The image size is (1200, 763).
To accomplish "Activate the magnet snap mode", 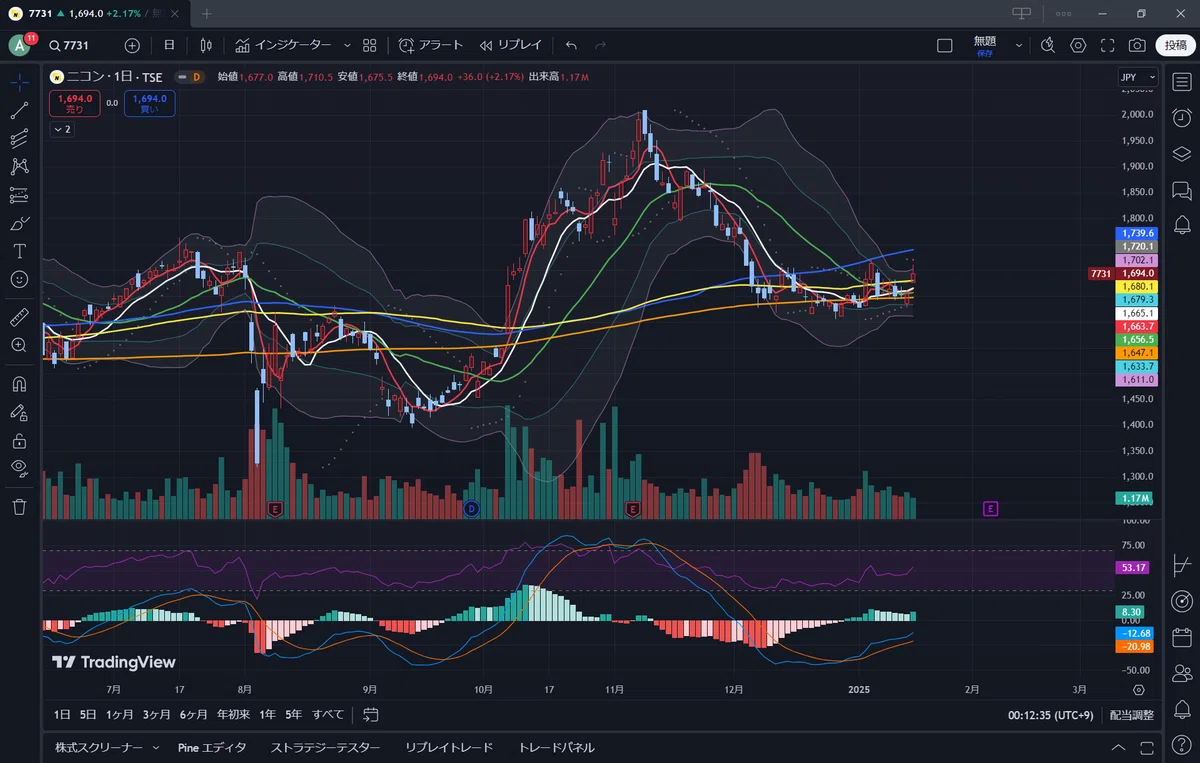I will pyautogui.click(x=19, y=383).
